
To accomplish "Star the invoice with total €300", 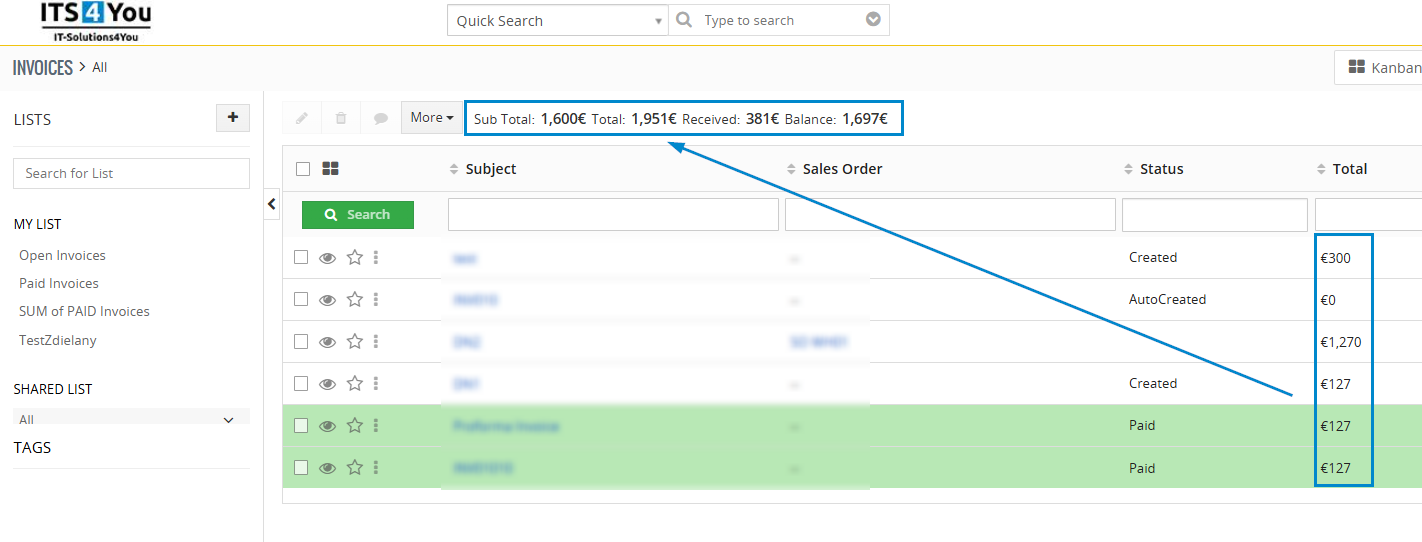I will [354, 258].
